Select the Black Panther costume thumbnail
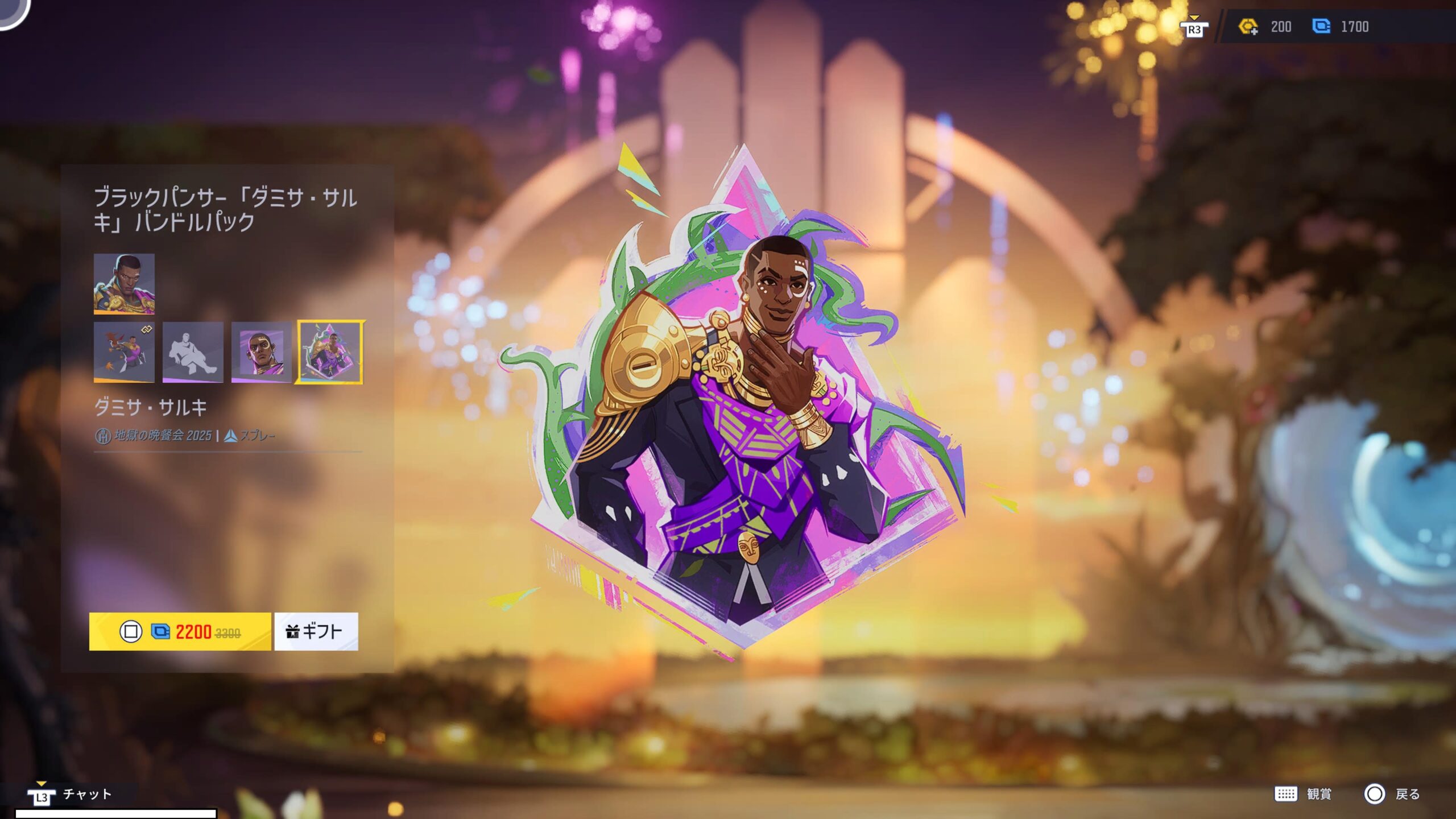The height and width of the screenshot is (819, 1456). tap(124, 284)
